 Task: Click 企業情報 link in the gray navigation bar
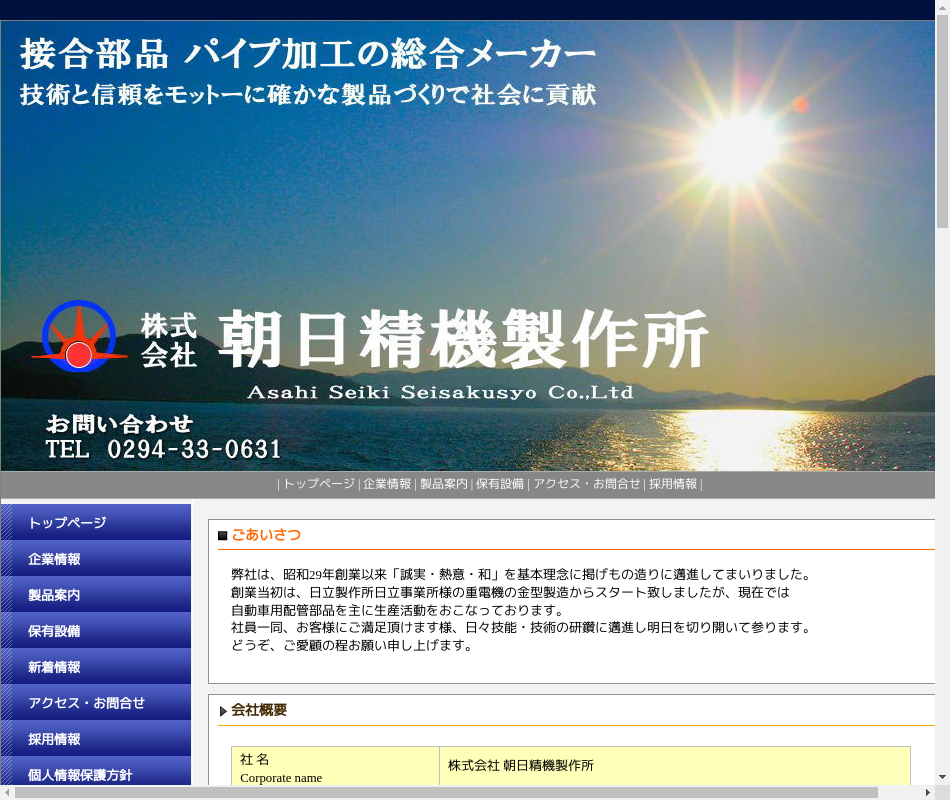[387, 484]
